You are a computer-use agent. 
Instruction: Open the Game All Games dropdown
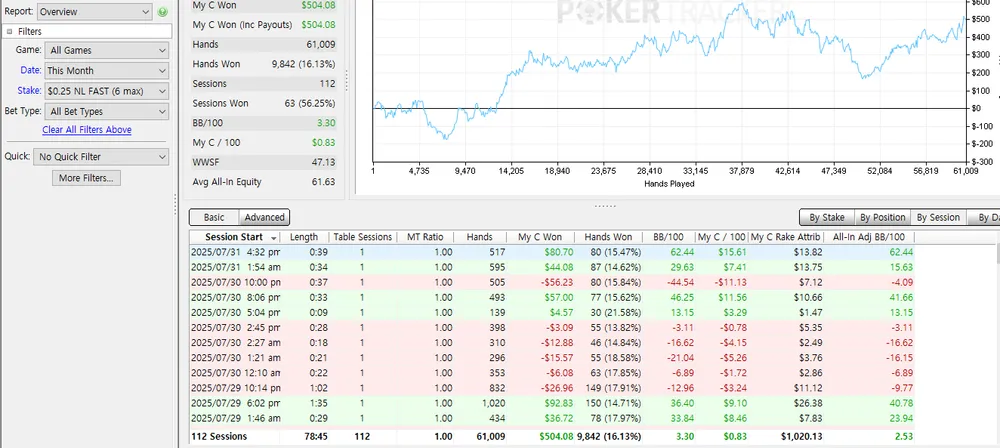(107, 50)
